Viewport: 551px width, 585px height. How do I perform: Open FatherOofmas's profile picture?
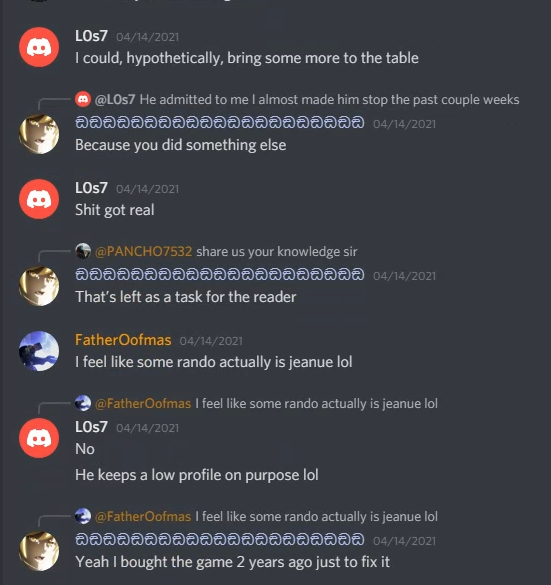(x=39, y=351)
